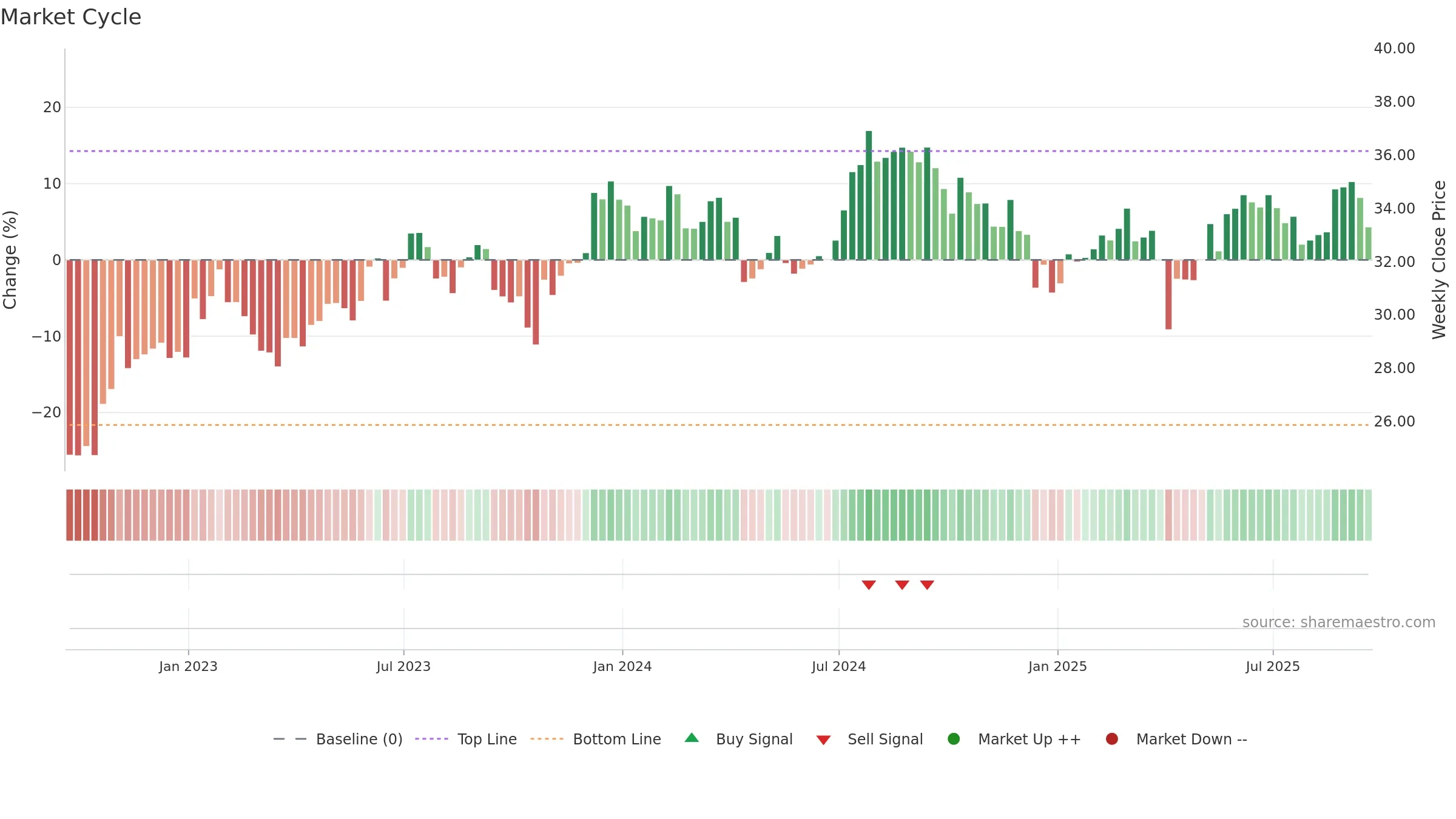Click the last green heatmap cell at far right

[x=1368, y=515]
